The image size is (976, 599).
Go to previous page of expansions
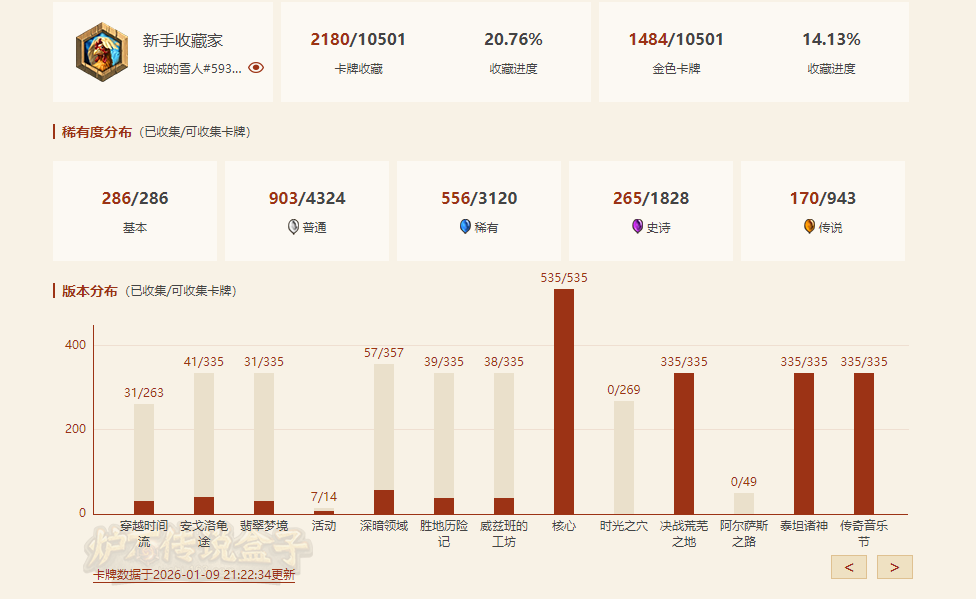(x=849, y=567)
